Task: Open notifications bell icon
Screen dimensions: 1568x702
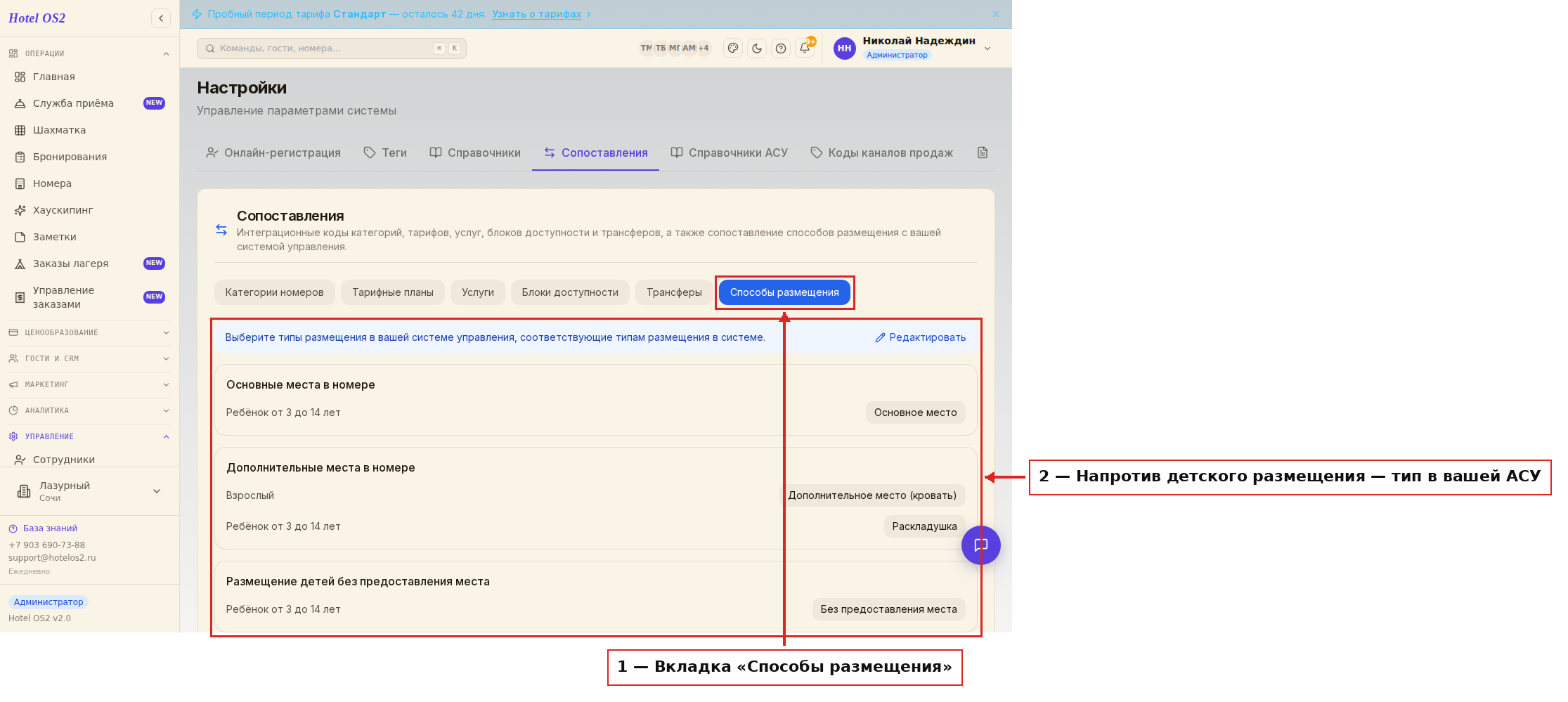Action: click(x=805, y=48)
